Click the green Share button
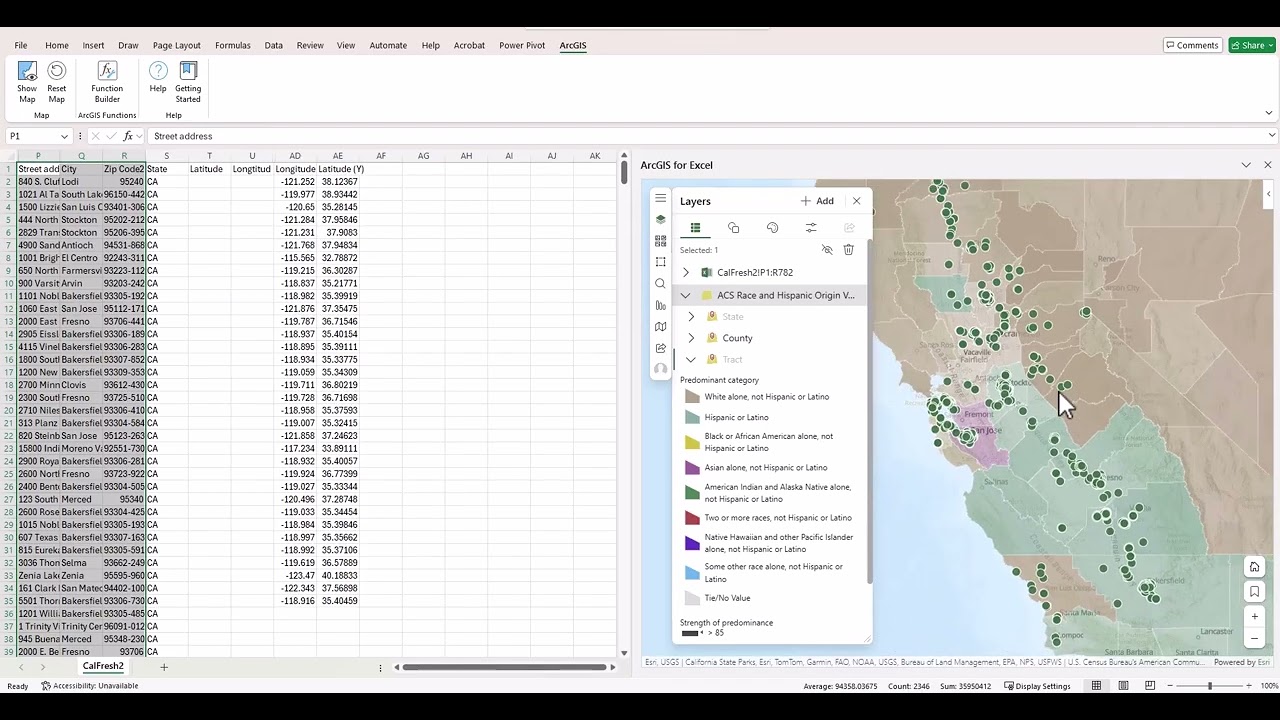 coord(1252,45)
